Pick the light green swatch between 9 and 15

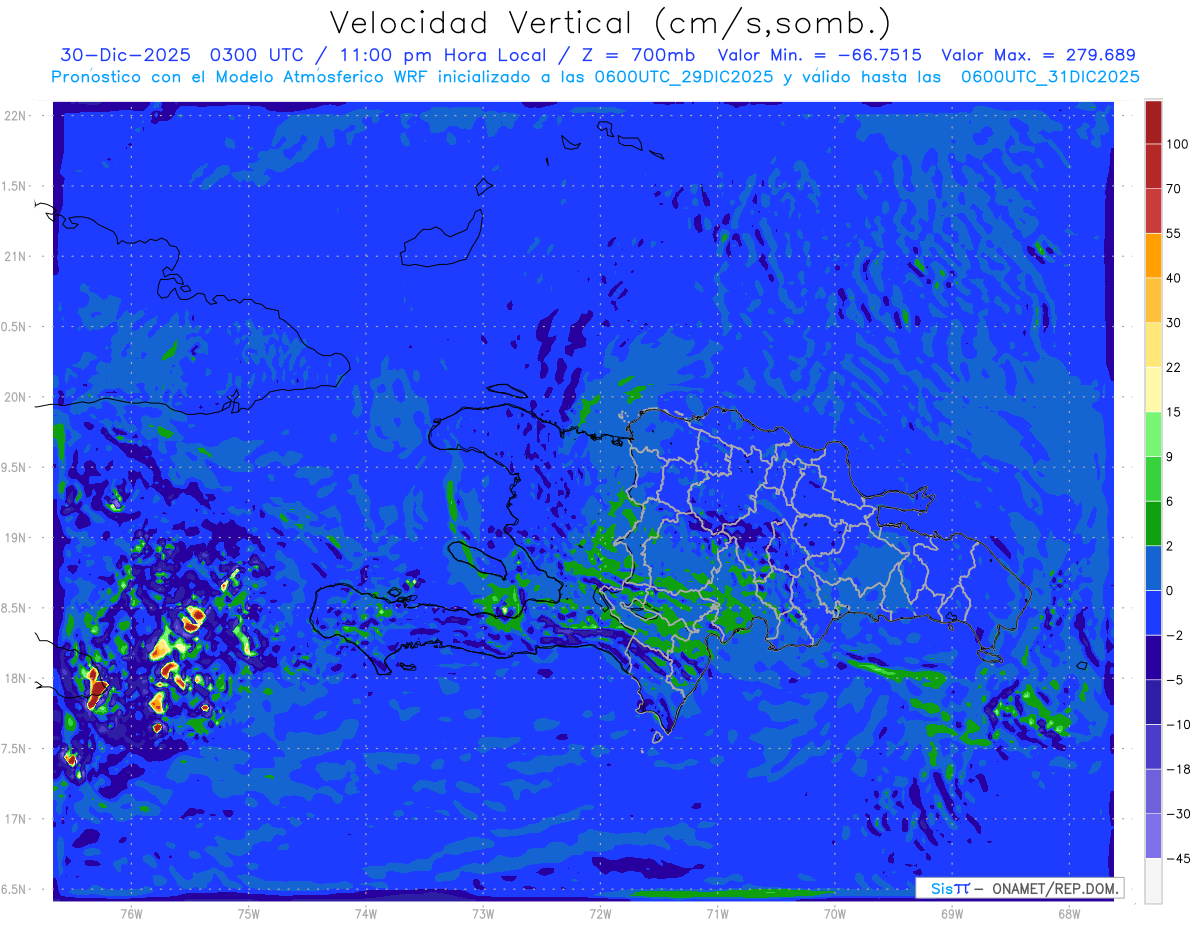point(1153,434)
